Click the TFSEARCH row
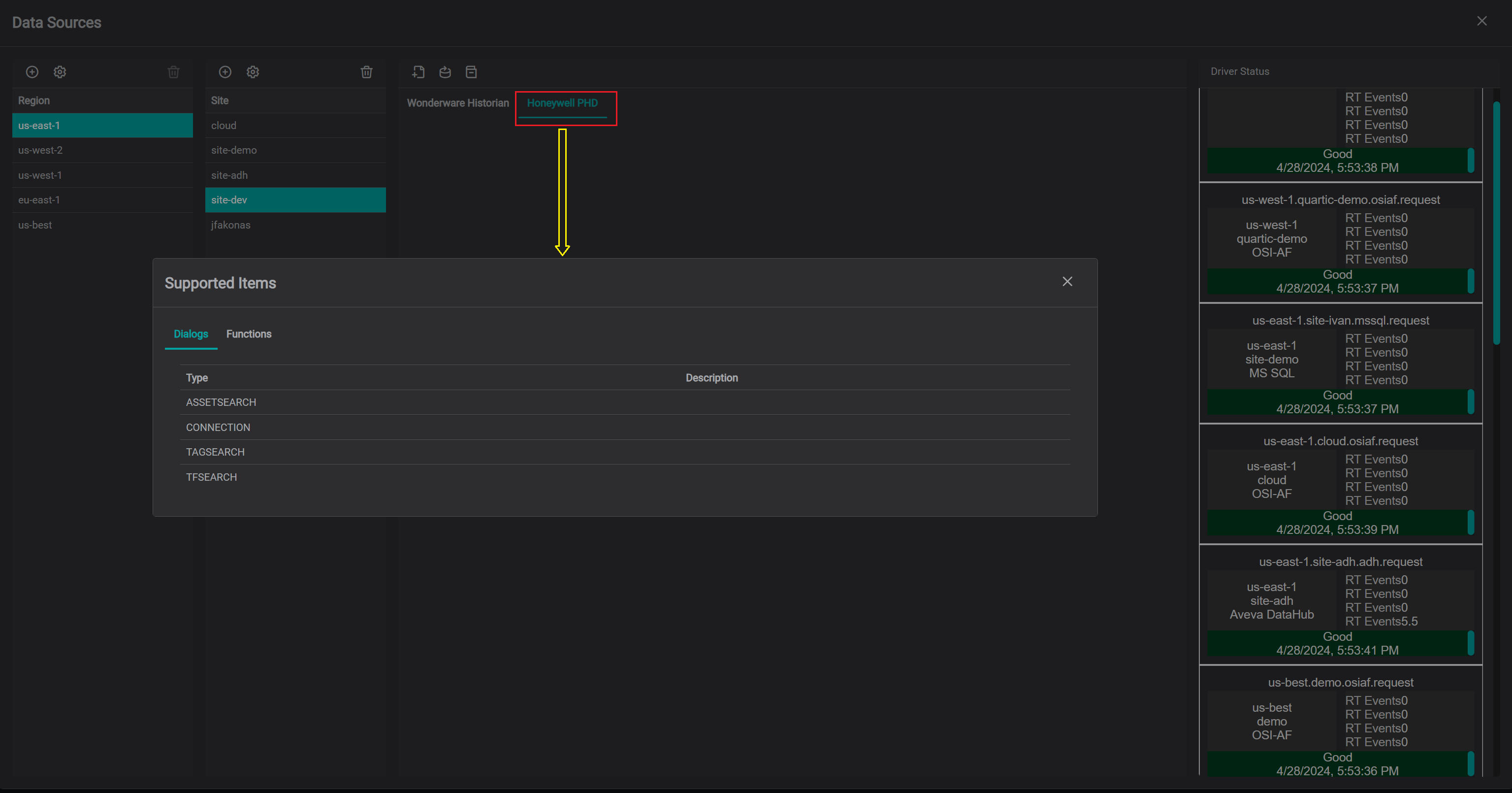The height and width of the screenshot is (793, 1512). coord(625,477)
